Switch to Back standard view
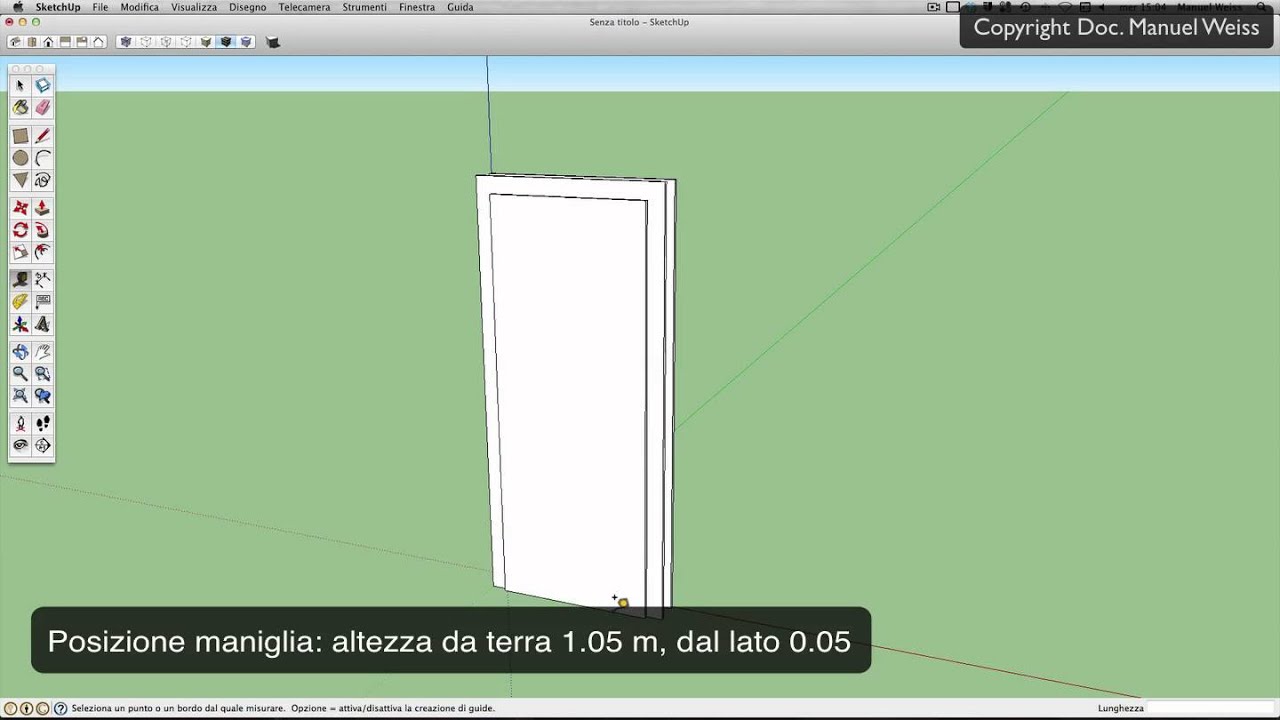 pyautogui.click(x=82, y=42)
